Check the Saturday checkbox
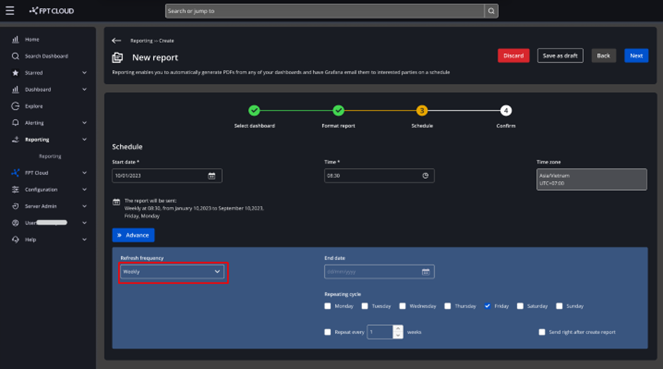Viewport: 663px width, 369px height. pyautogui.click(x=520, y=306)
